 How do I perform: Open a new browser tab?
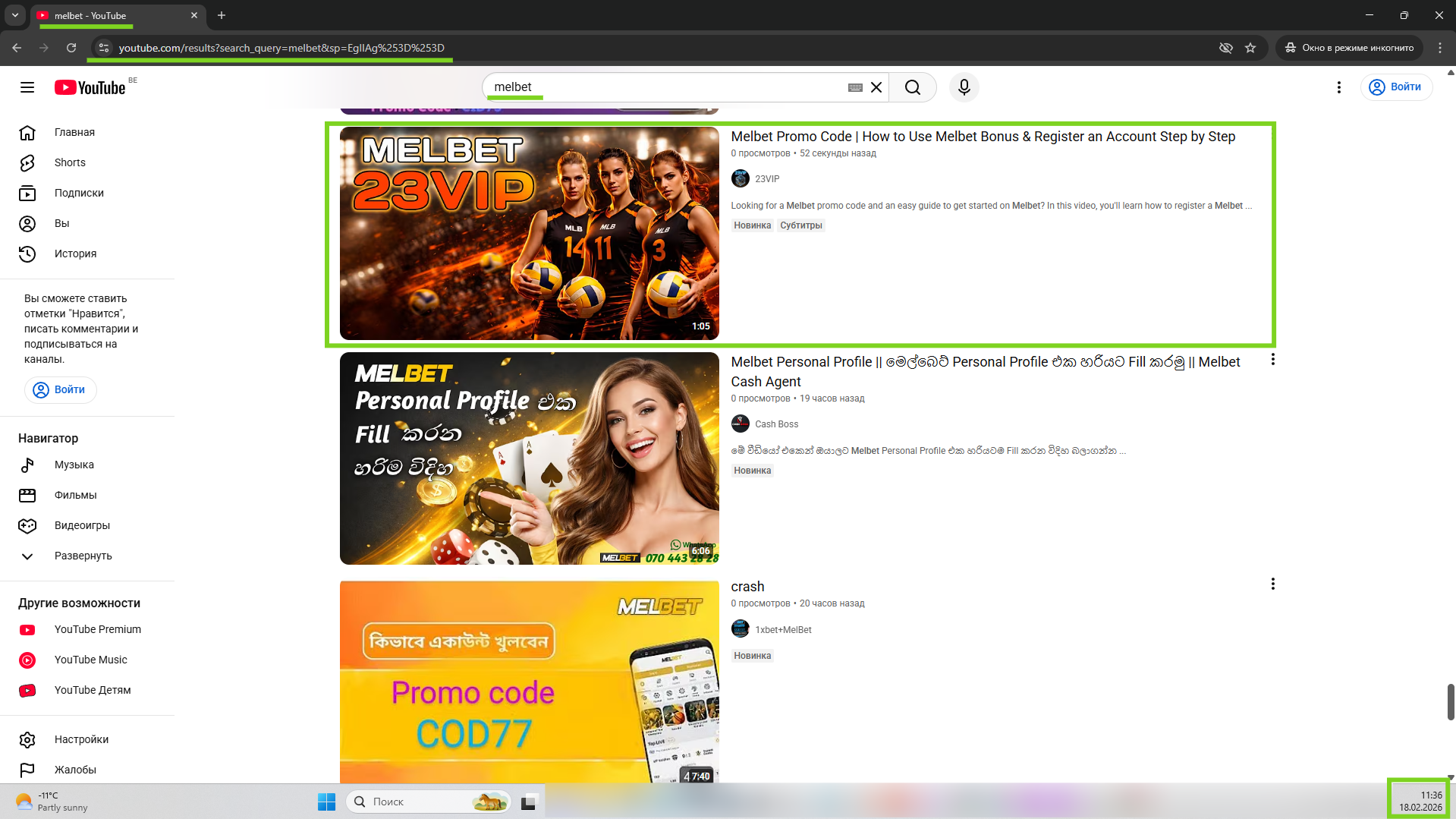[x=222, y=15]
